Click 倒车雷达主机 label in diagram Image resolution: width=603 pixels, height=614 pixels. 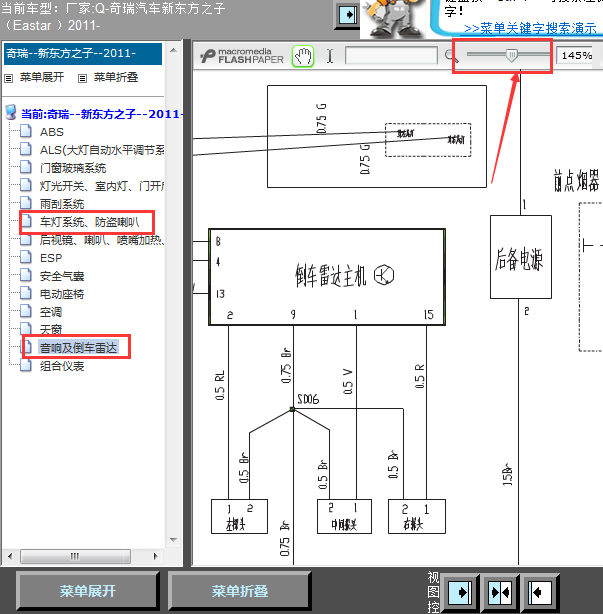coord(330,275)
